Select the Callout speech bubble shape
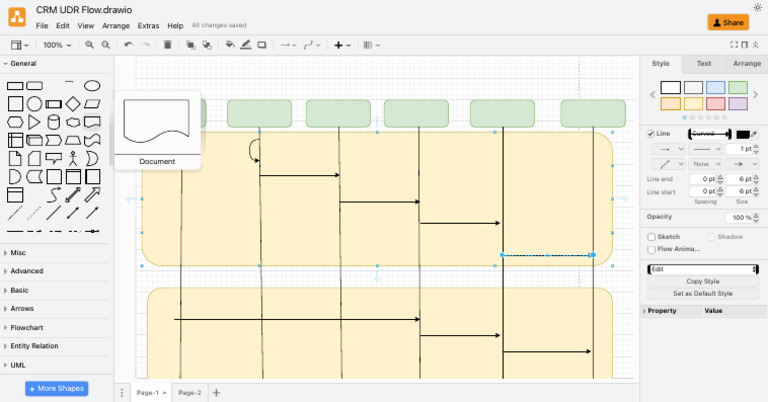This screenshot has width=768, height=402. pyautogui.click(x=53, y=158)
